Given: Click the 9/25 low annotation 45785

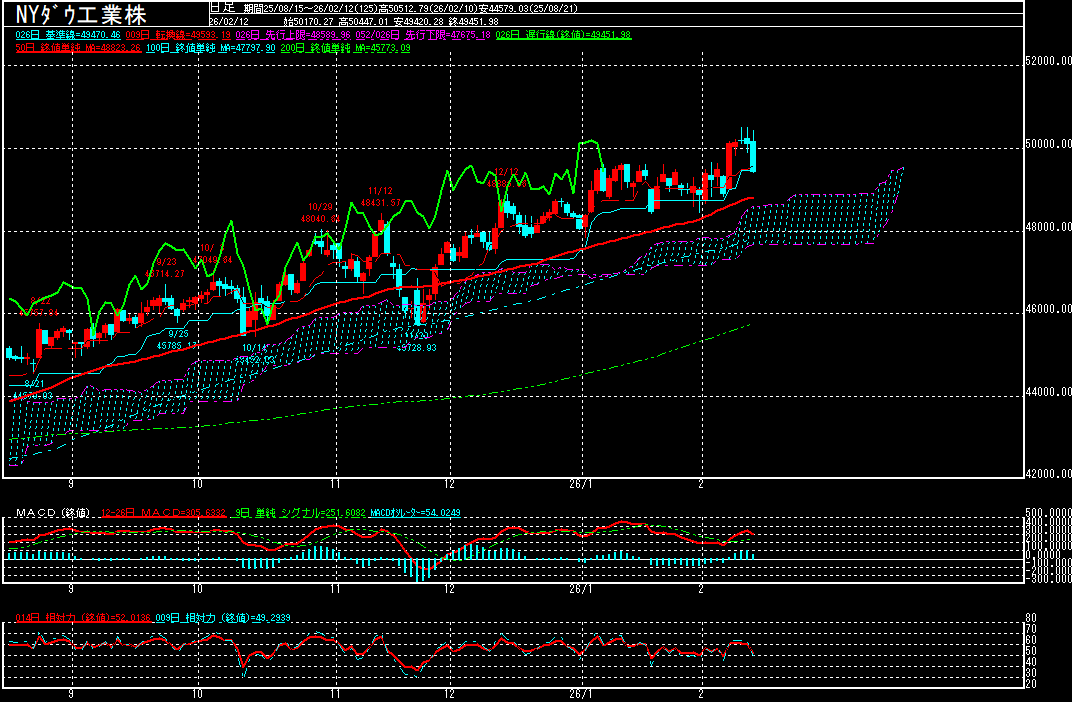Looking at the screenshot, I should pos(178,345).
